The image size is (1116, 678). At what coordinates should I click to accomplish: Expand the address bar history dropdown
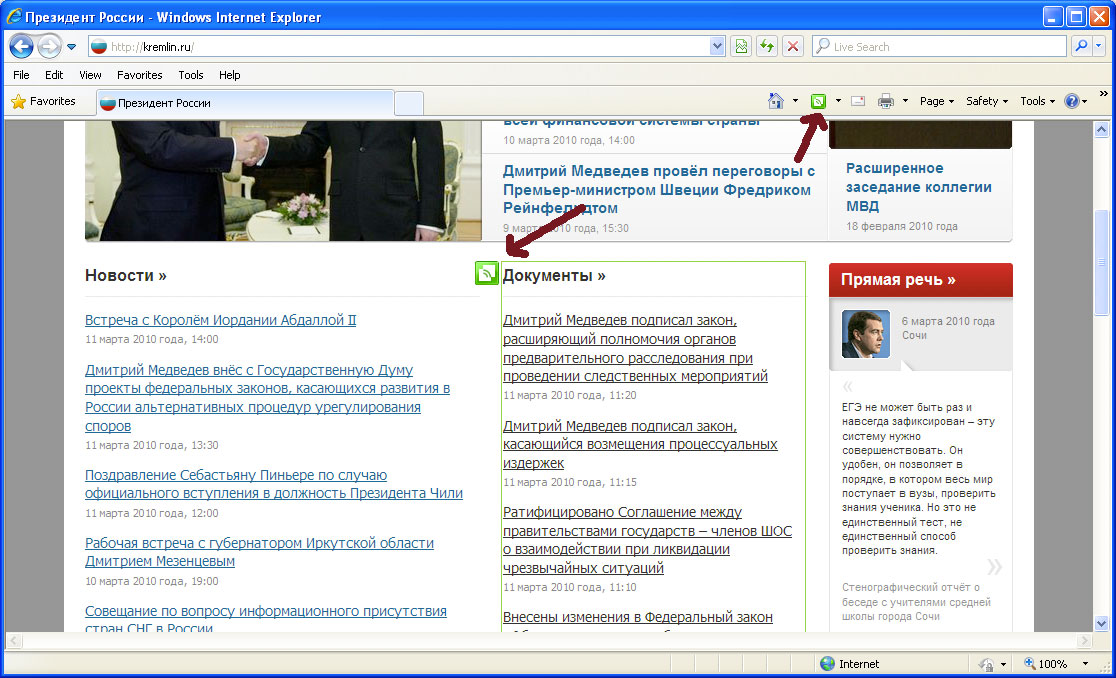(x=717, y=46)
